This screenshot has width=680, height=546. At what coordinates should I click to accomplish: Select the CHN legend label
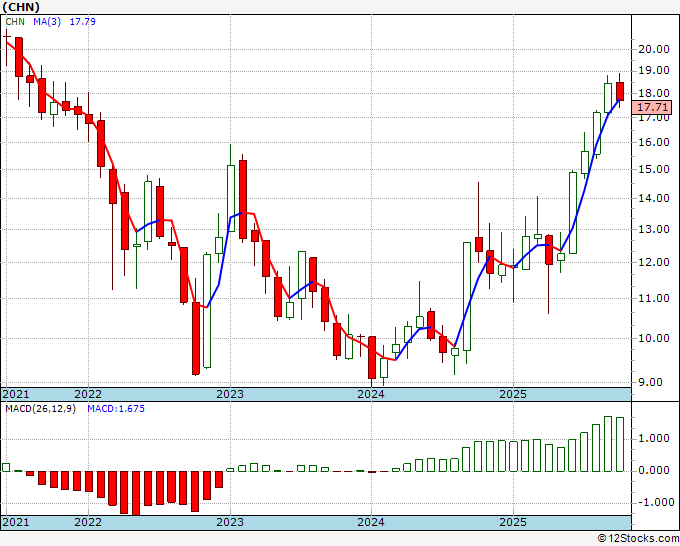point(15,22)
